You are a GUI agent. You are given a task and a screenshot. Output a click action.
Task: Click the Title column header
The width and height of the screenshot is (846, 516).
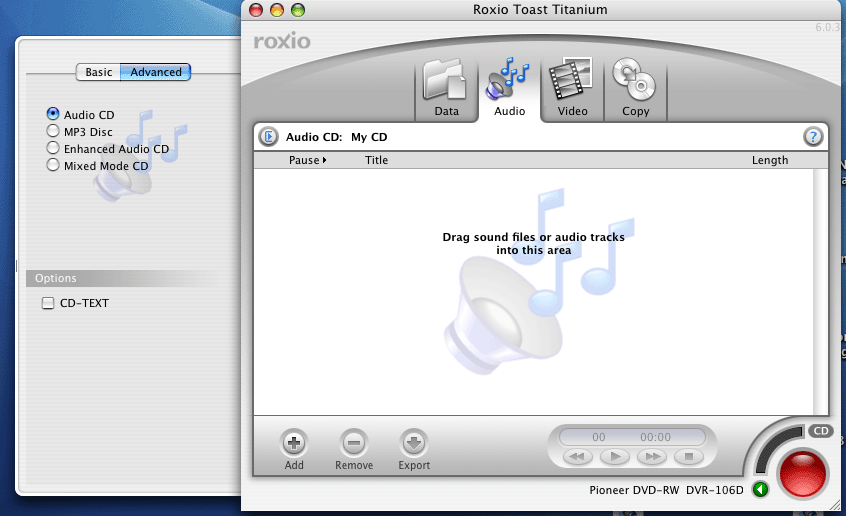click(x=376, y=160)
